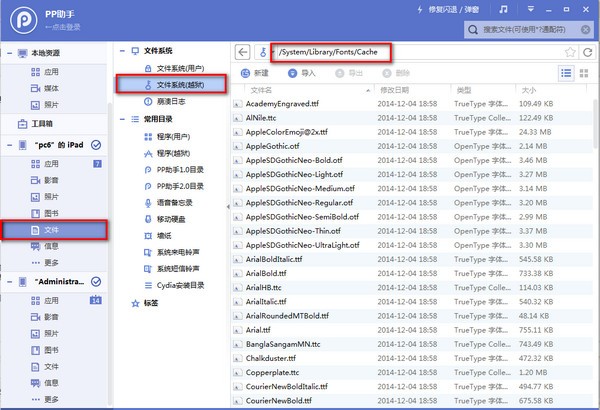Toggle checkmark next to "pc6" 的 iPad
The image size is (600, 410).
click(96, 145)
